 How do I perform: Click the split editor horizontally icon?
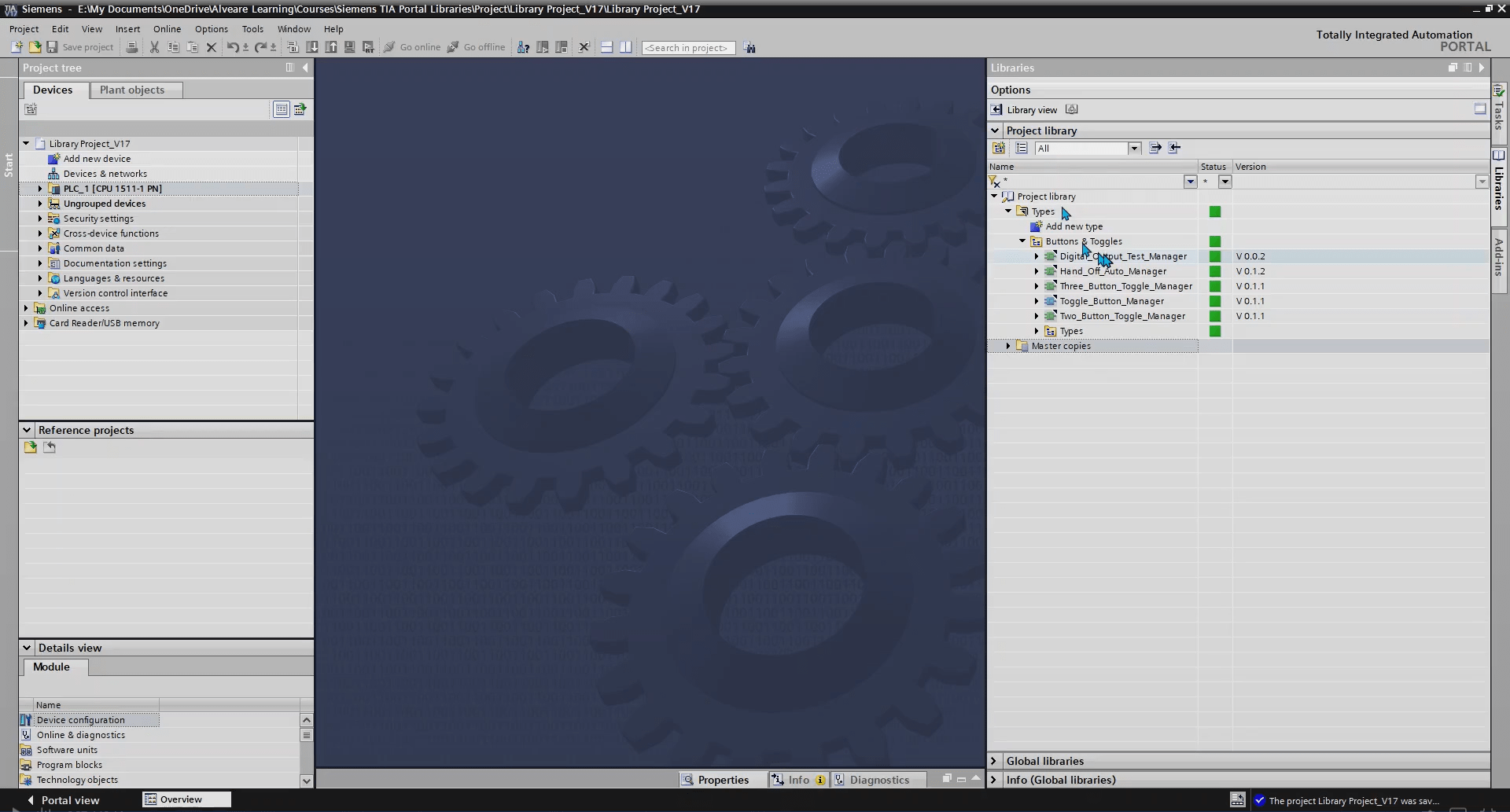click(606, 47)
